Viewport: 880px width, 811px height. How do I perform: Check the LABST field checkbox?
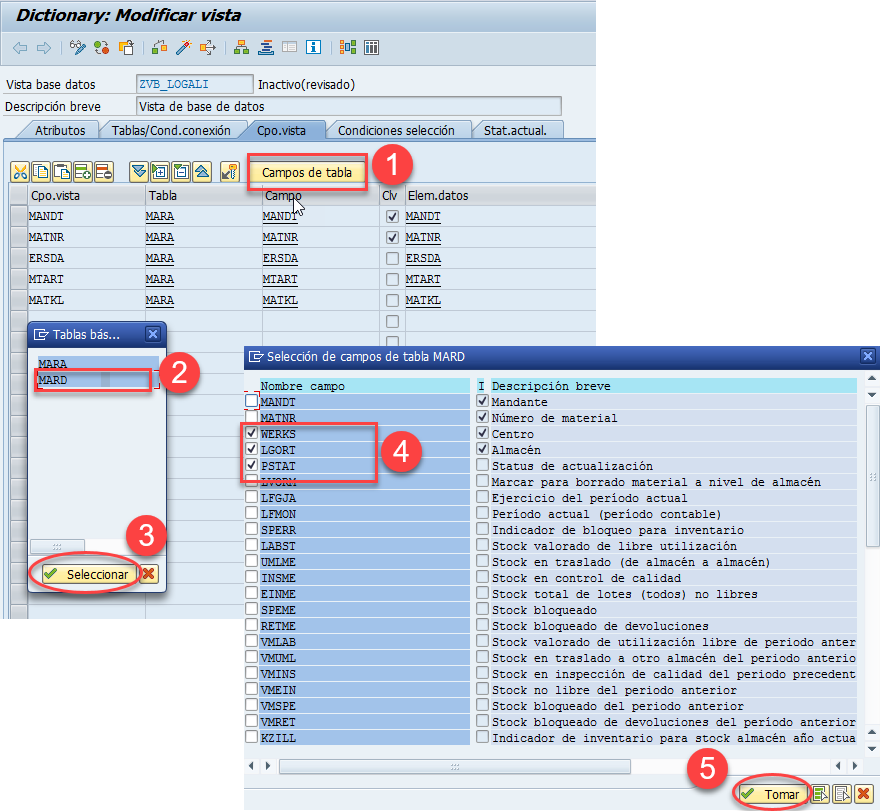pos(251,545)
